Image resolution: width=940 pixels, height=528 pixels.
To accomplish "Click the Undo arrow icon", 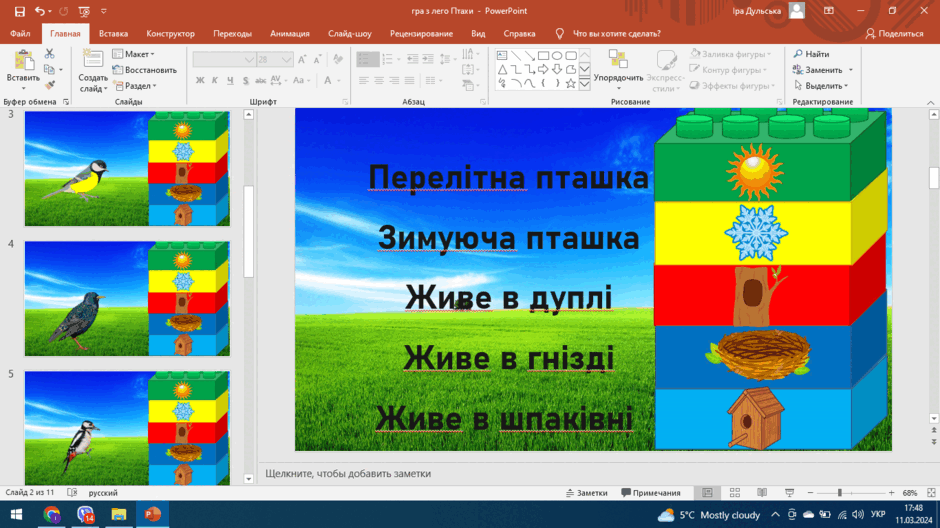I will pyautogui.click(x=40, y=11).
